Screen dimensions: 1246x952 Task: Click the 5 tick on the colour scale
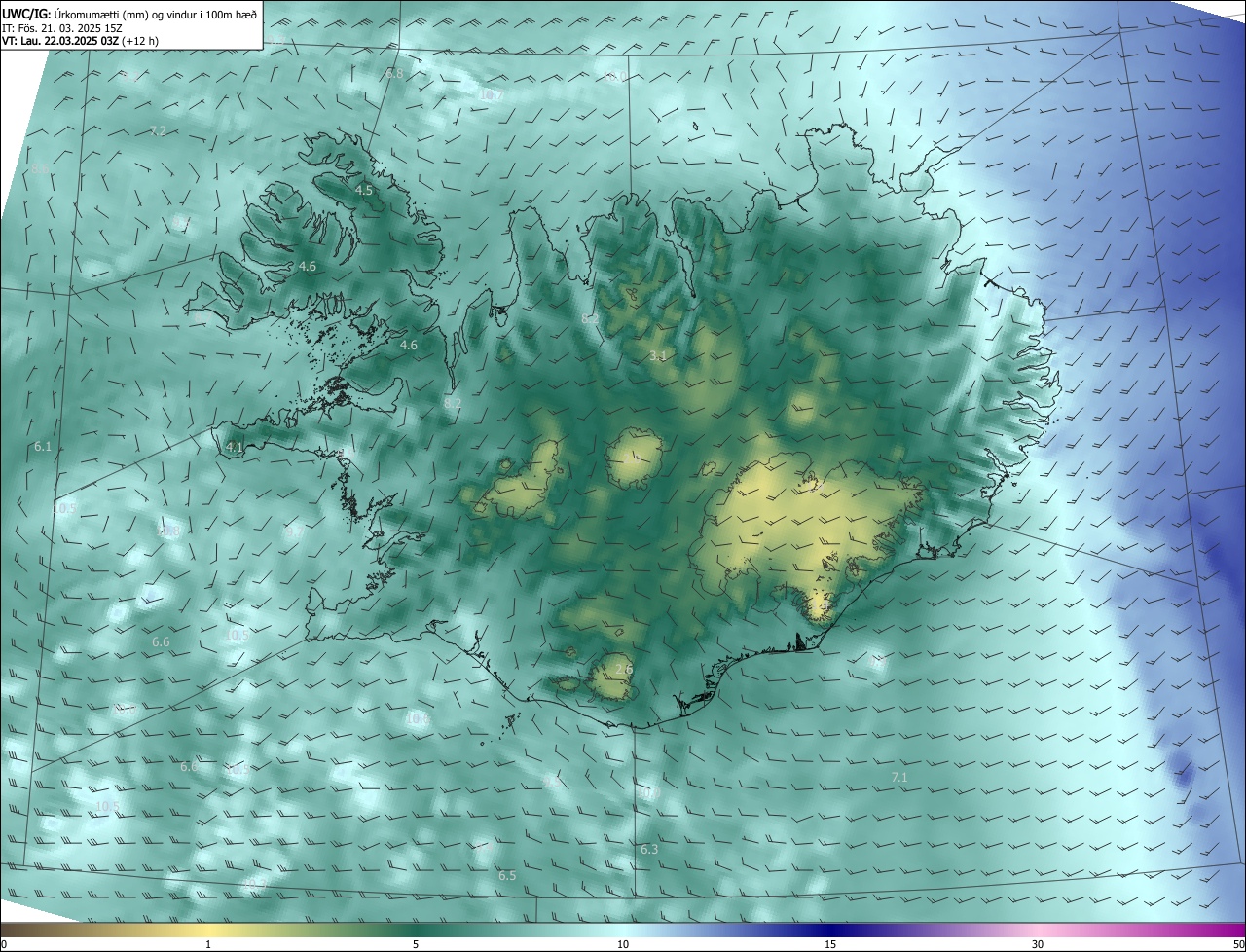coord(416,944)
